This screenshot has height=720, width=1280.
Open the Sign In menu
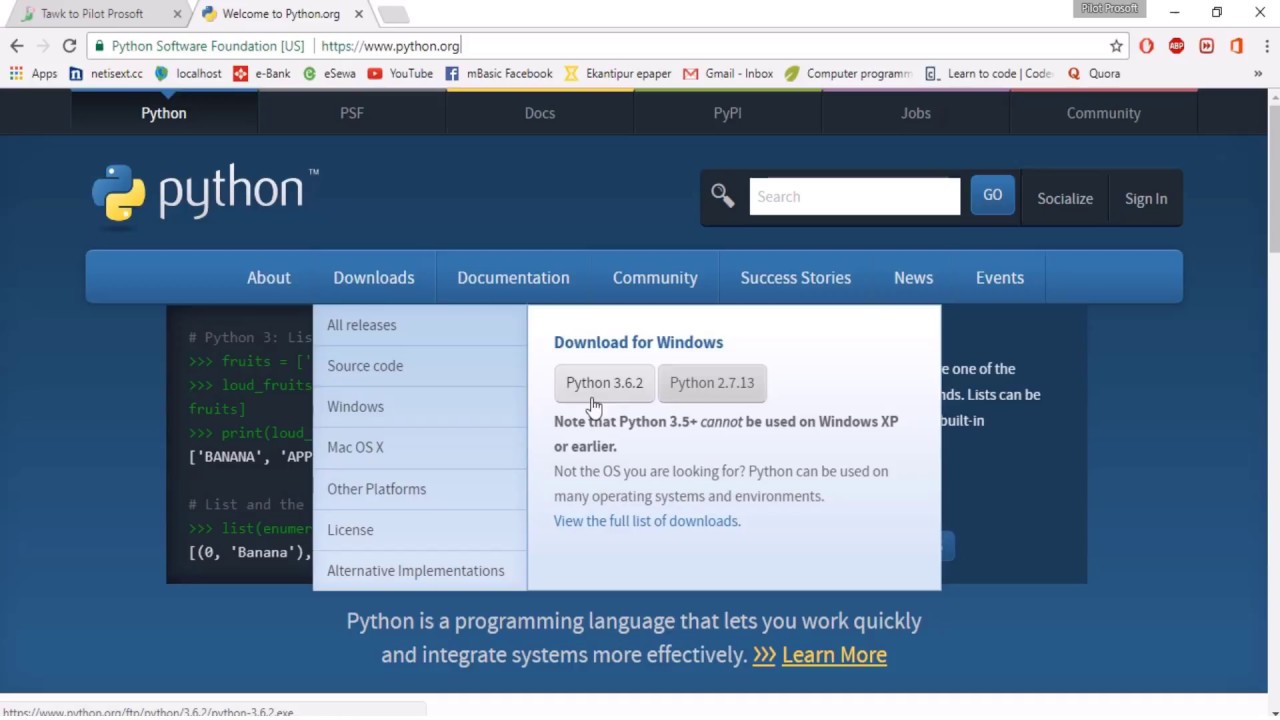(1146, 198)
